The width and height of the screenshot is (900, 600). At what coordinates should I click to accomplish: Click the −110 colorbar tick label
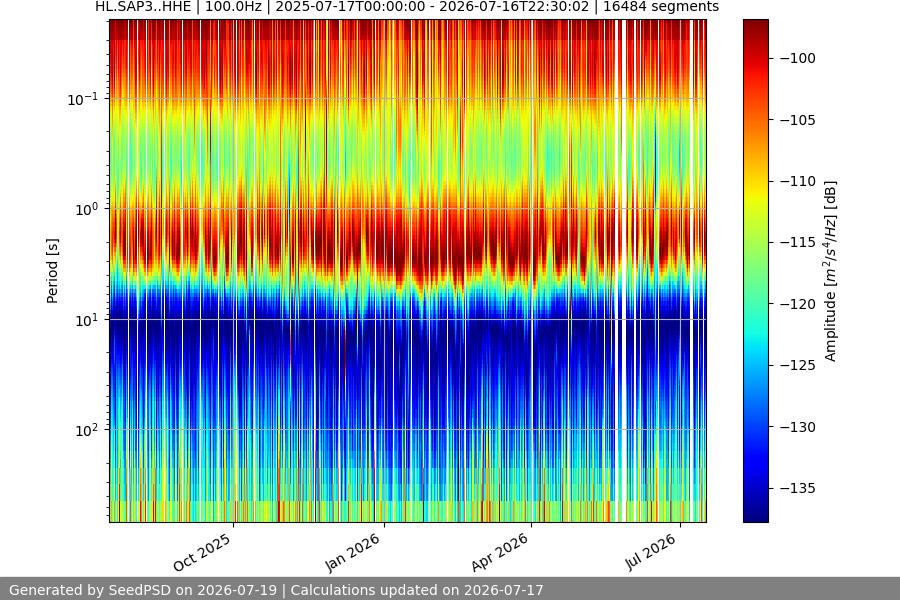tap(798, 181)
